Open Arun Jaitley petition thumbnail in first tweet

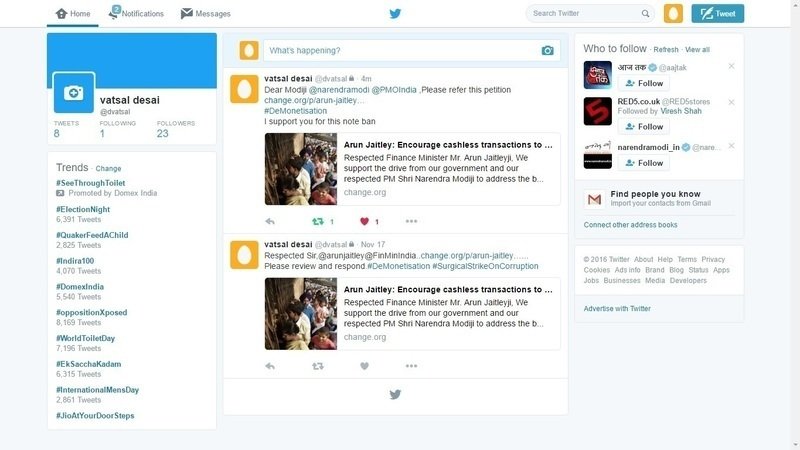coord(300,169)
